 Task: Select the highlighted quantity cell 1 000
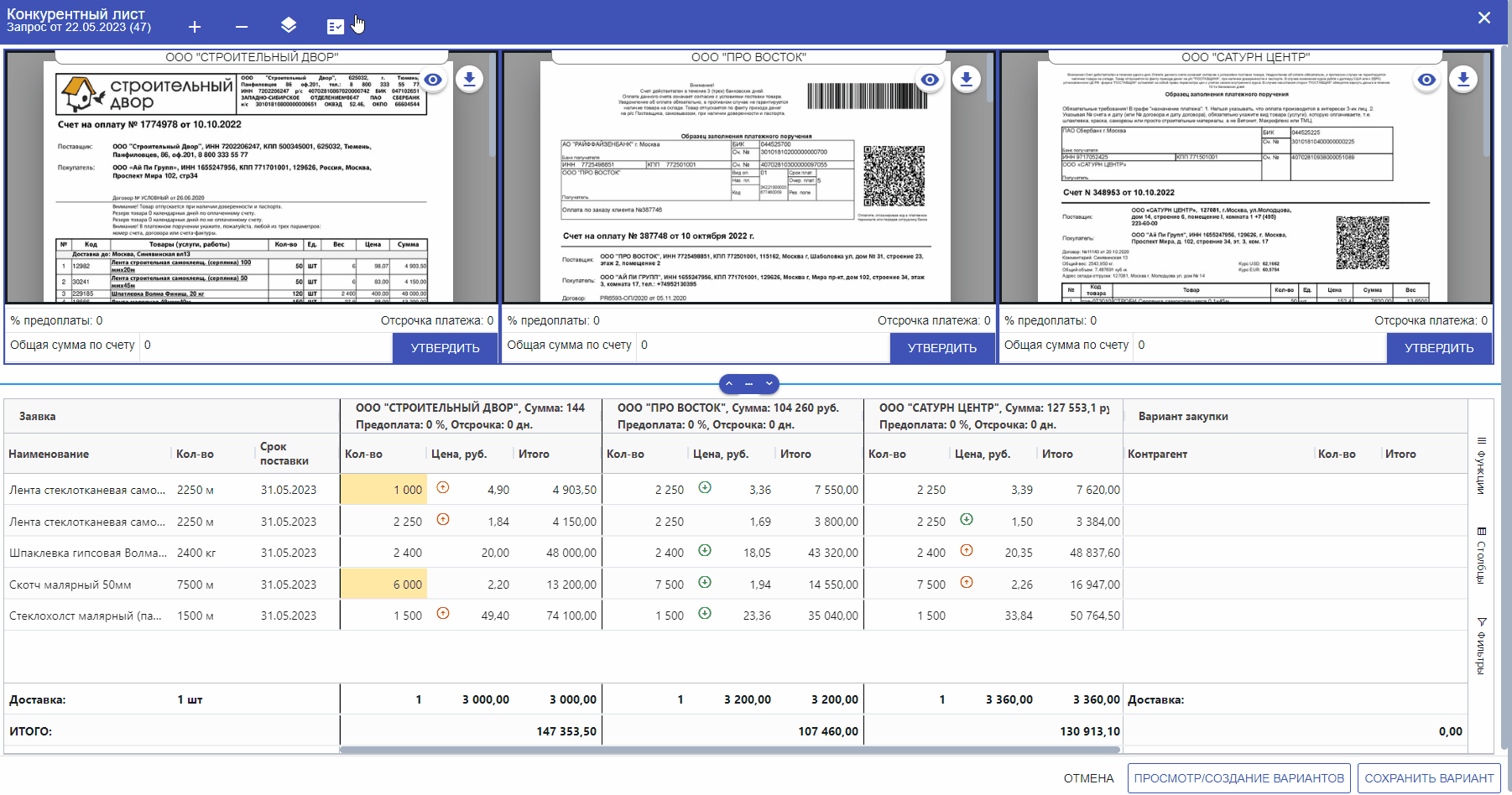383,490
